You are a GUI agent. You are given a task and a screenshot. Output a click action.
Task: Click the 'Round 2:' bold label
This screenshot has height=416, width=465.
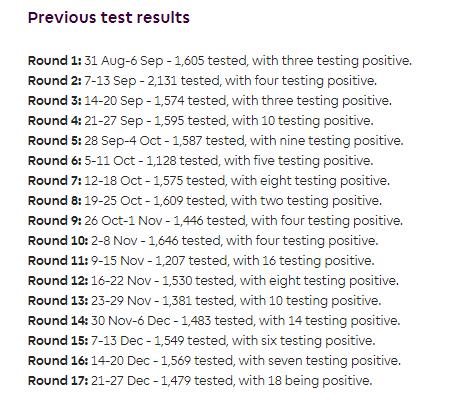click(55, 81)
